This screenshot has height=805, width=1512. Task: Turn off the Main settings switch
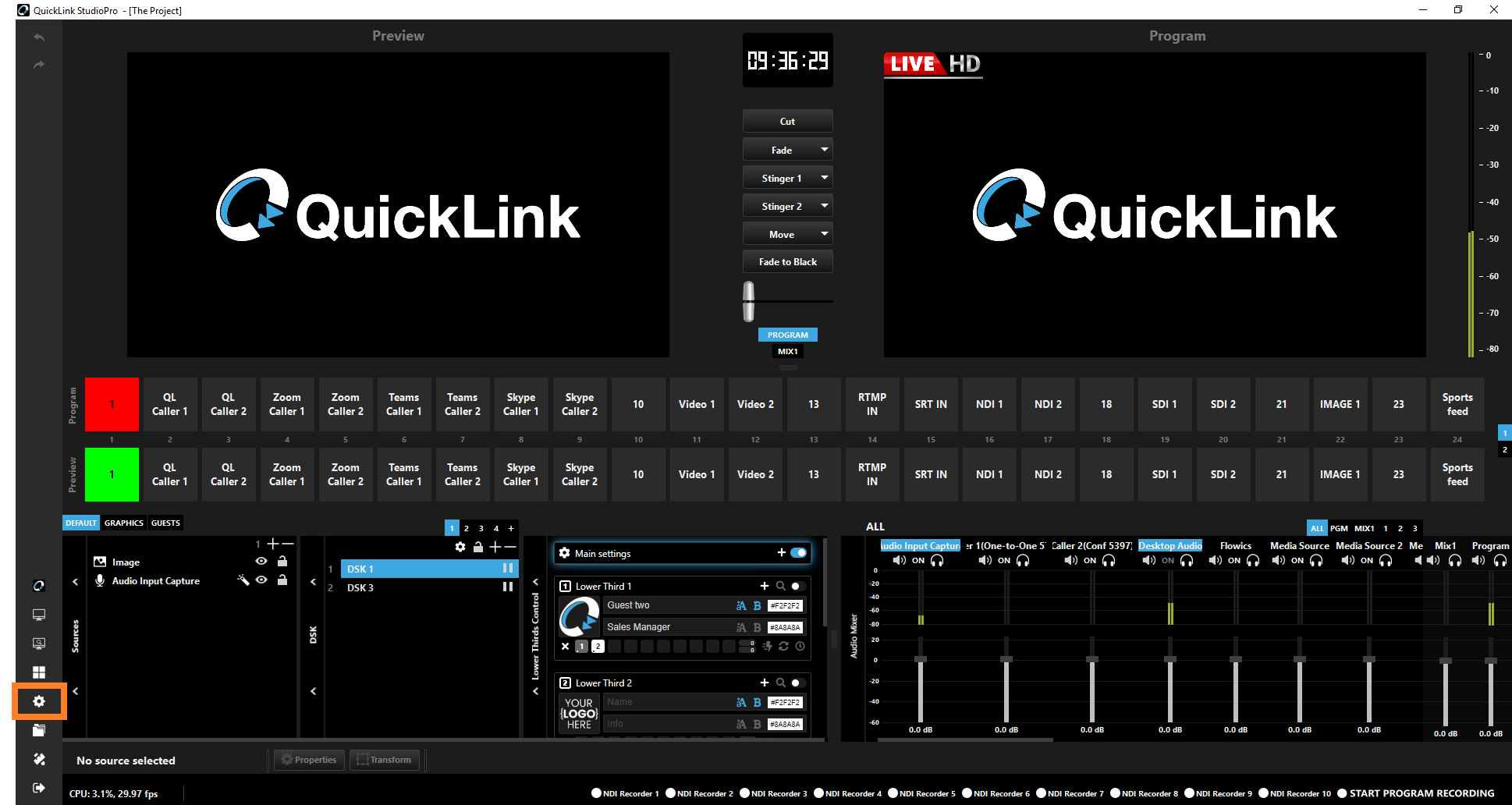click(x=798, y=553)
